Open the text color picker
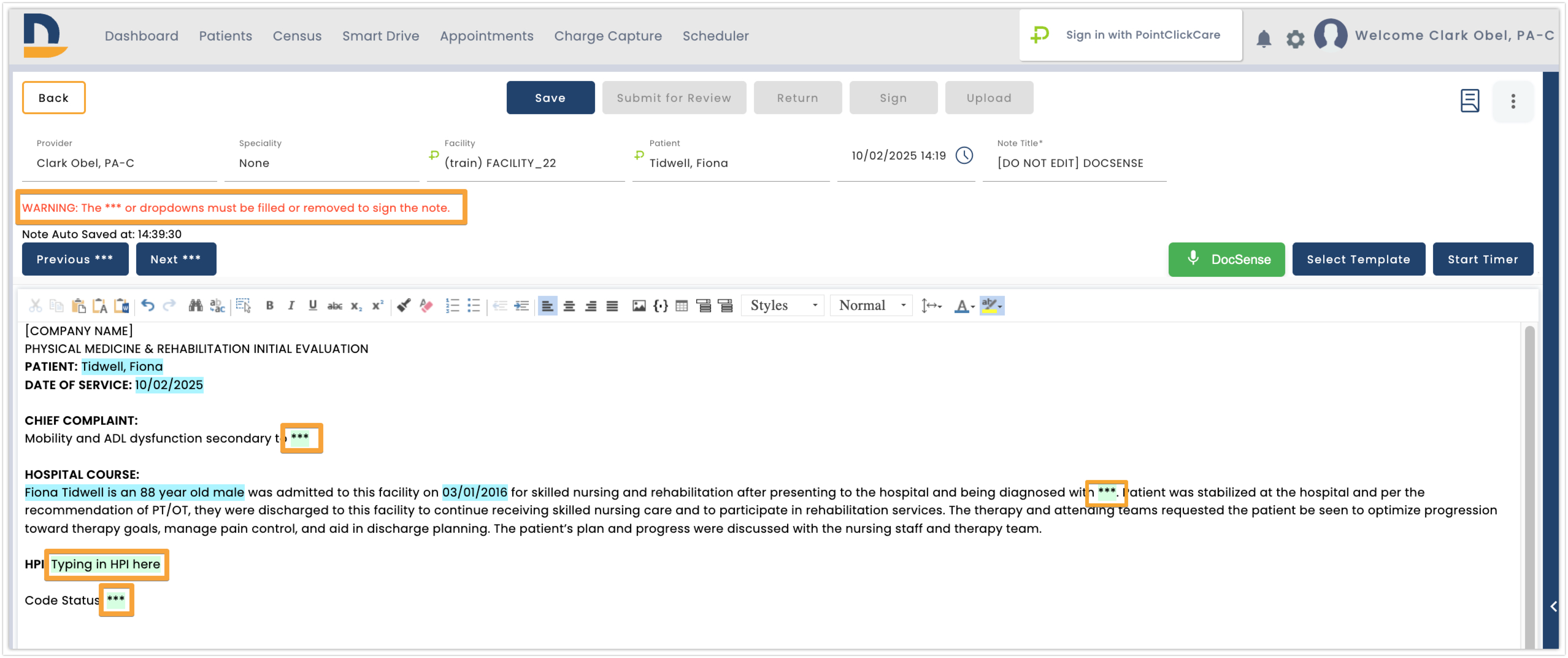 tap(964, 306)
